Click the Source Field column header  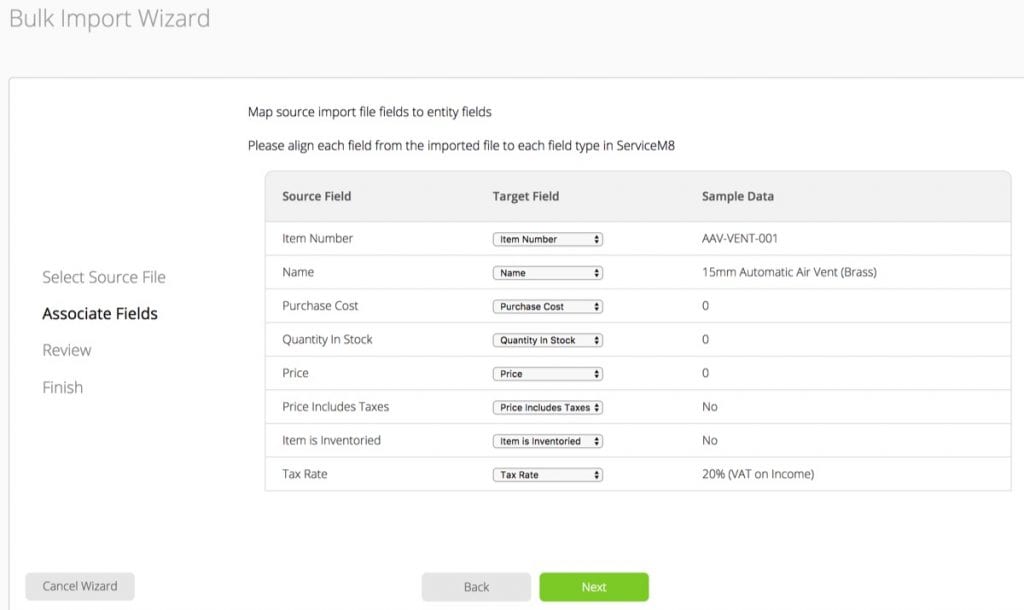(x=317, y=196)
